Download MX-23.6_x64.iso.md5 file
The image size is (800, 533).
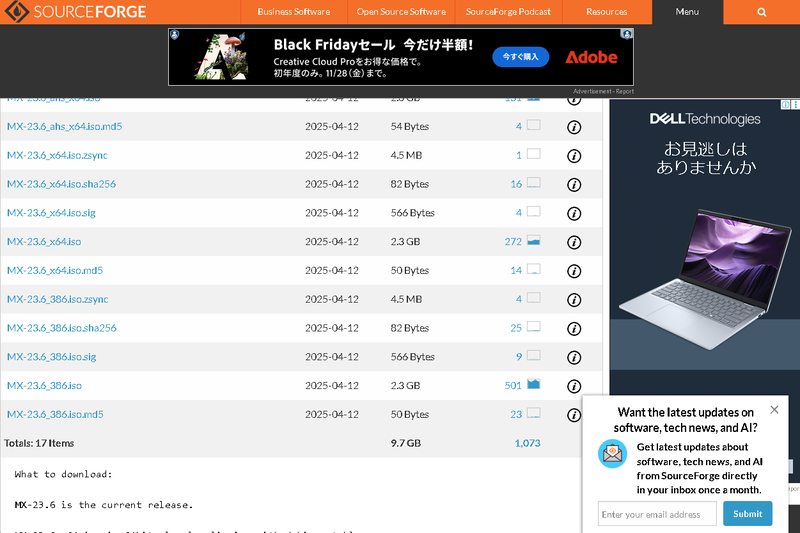[55, 270]
